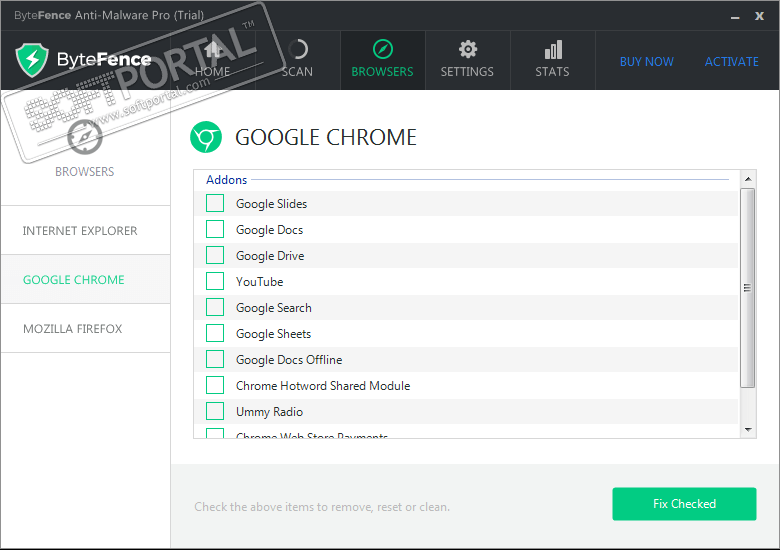Click the 'Google Sheets' list text

[x=274, y=334]
